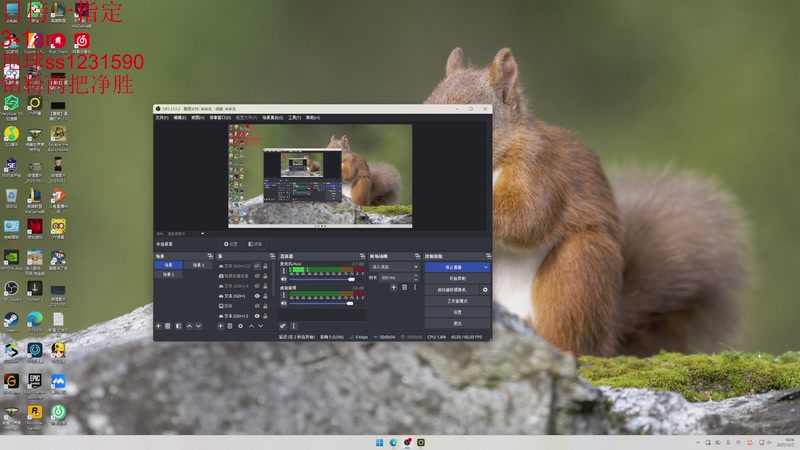The width and height of the screenshot is (800, 450).
Task: Open the 停靠窗口(D) menu
Action: tap(220, 118)
